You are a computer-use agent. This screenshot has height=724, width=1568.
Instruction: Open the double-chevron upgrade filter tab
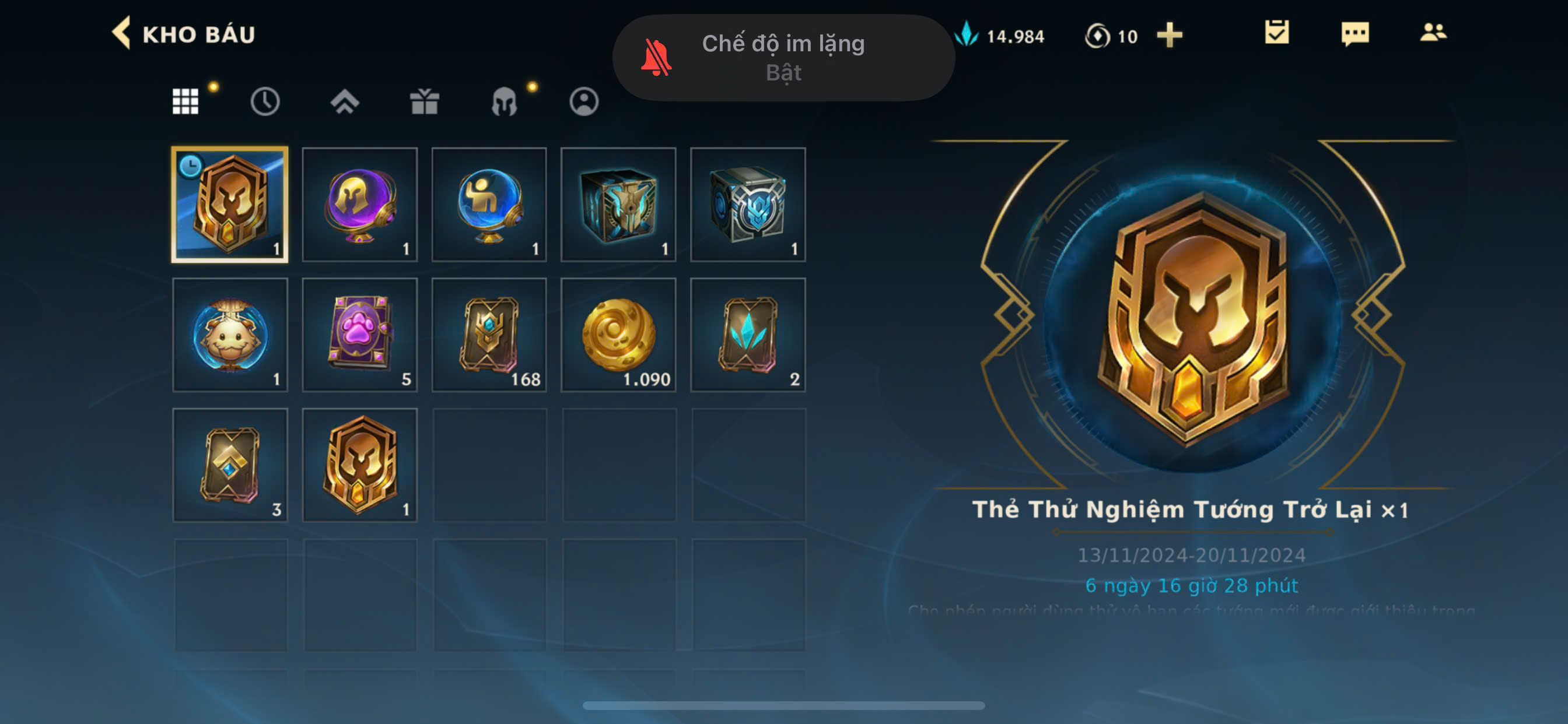[345, 101]
